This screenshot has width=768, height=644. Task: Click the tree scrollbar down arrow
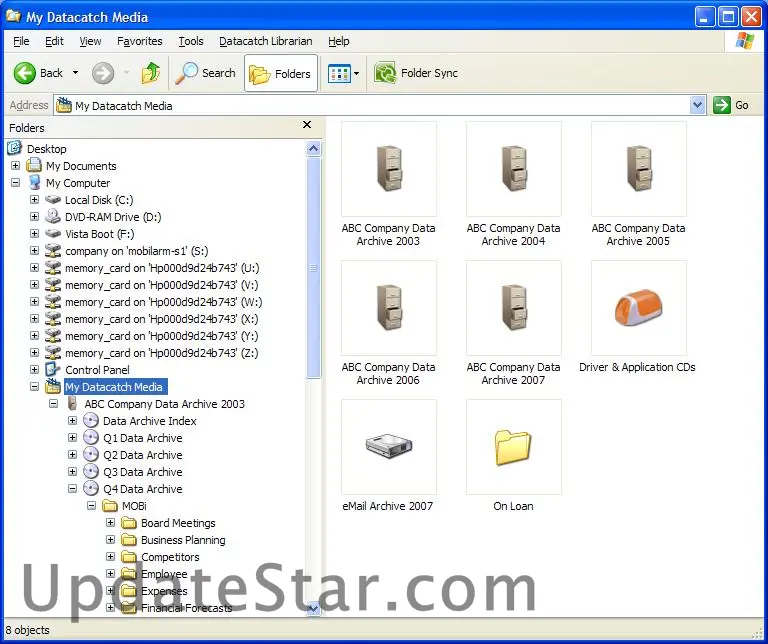[314, 609]
